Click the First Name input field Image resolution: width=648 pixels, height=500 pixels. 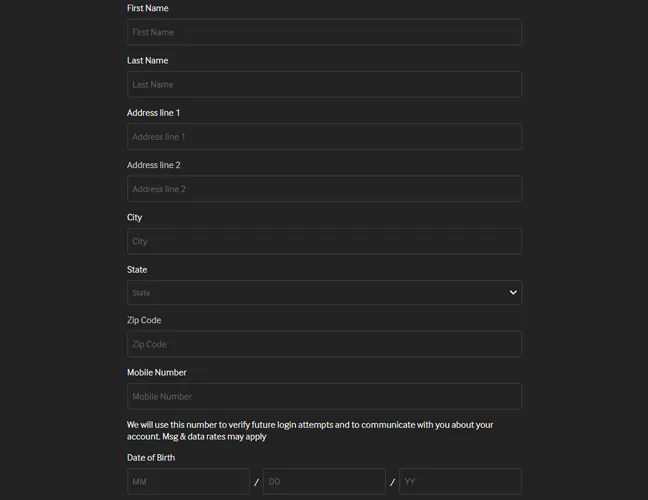coord(324,32)
